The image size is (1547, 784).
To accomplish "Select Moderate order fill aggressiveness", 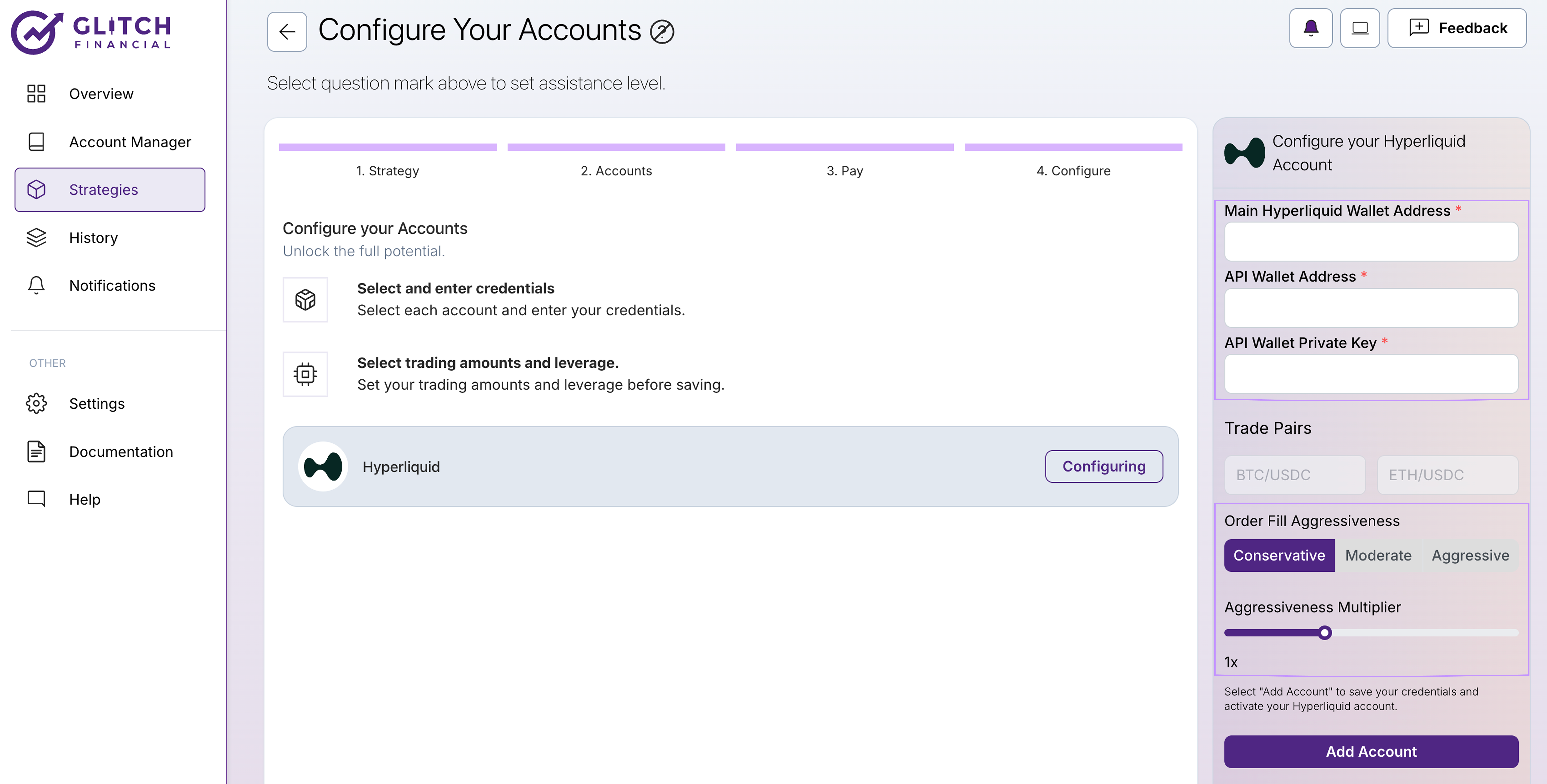I will (x=1378, y=555).
